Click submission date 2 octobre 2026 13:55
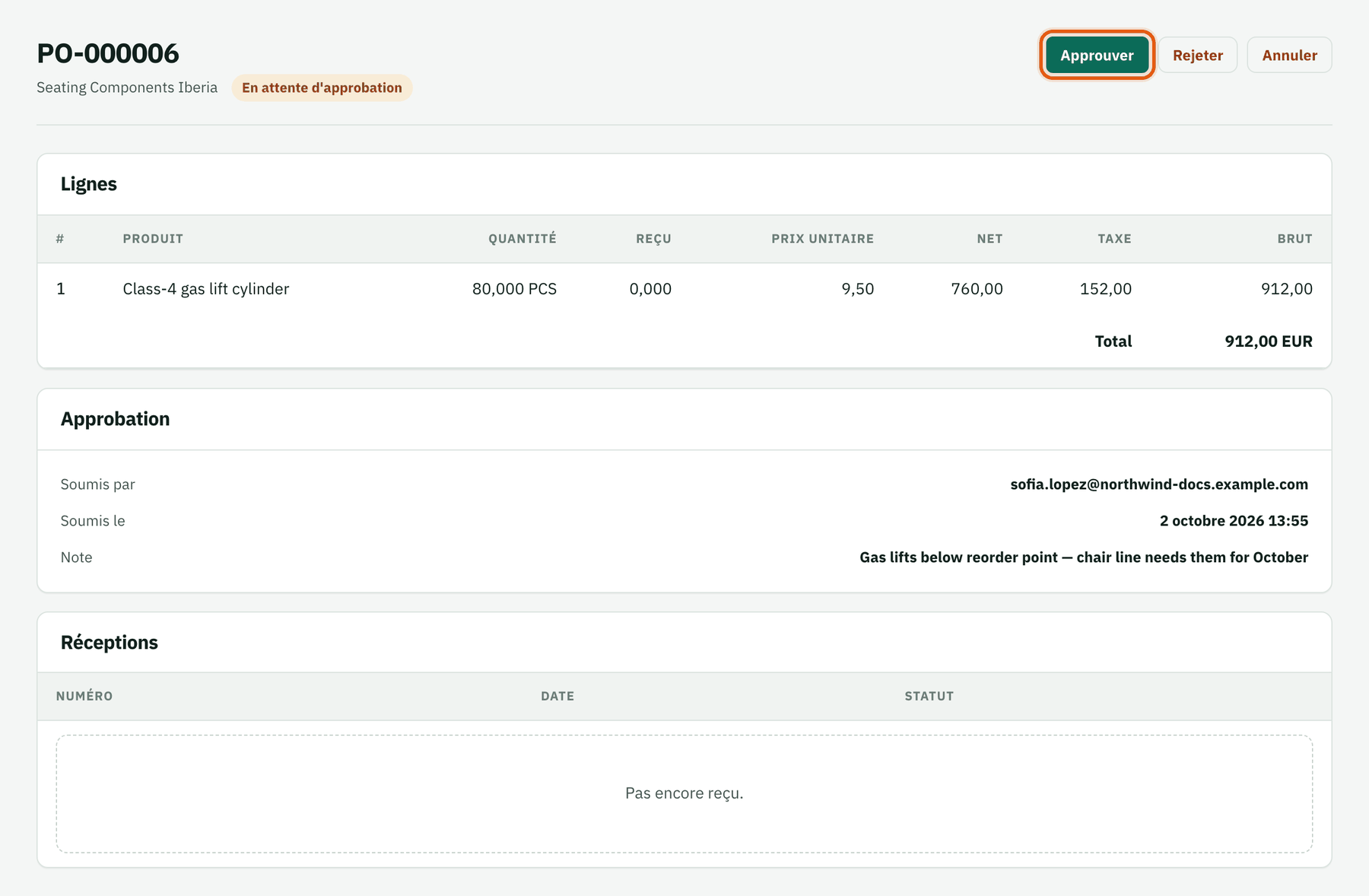This screenshot has width=1369, height=896. pos(1234,521)
